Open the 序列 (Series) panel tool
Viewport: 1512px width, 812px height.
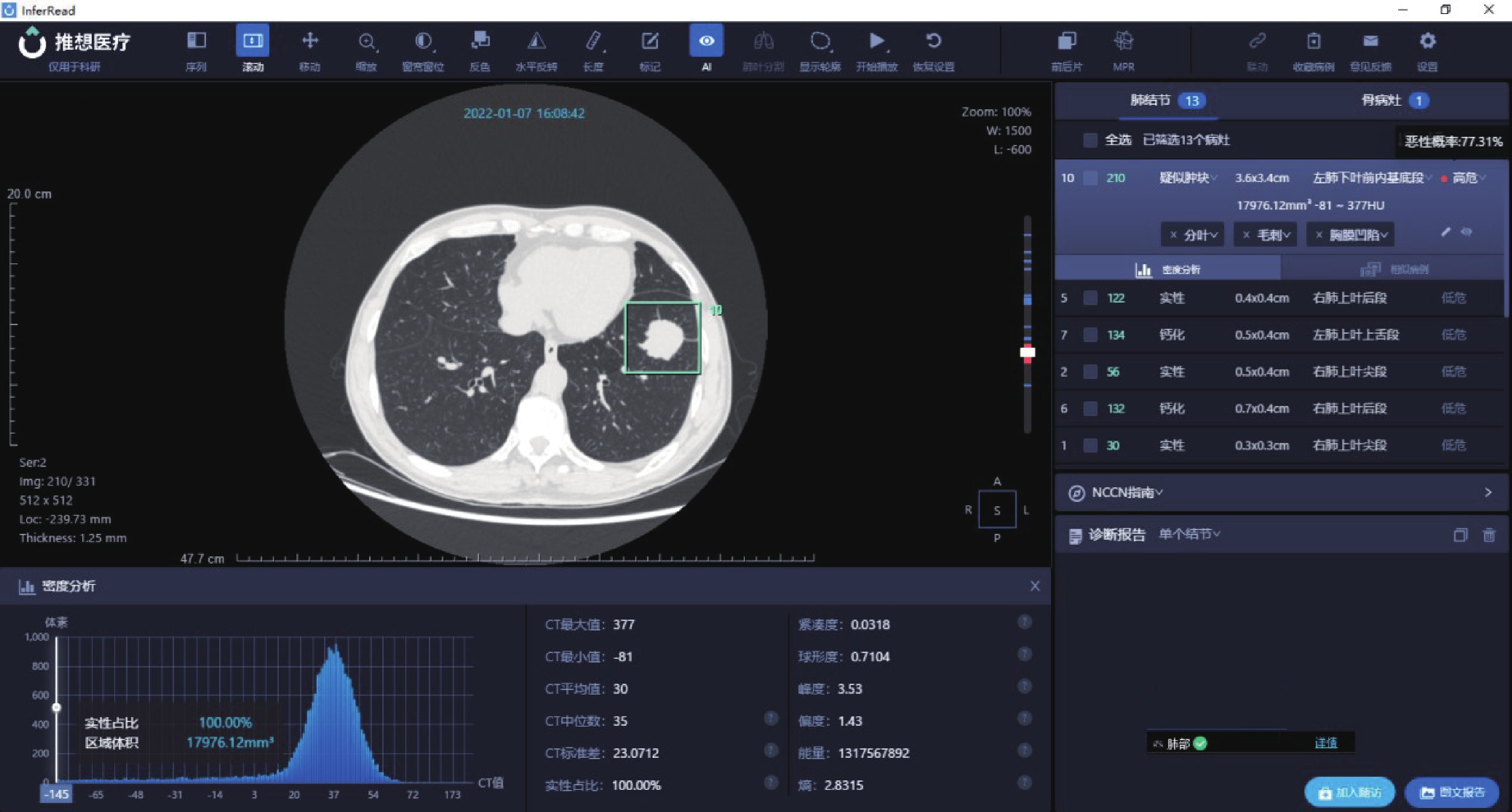(x=196, y=51)
